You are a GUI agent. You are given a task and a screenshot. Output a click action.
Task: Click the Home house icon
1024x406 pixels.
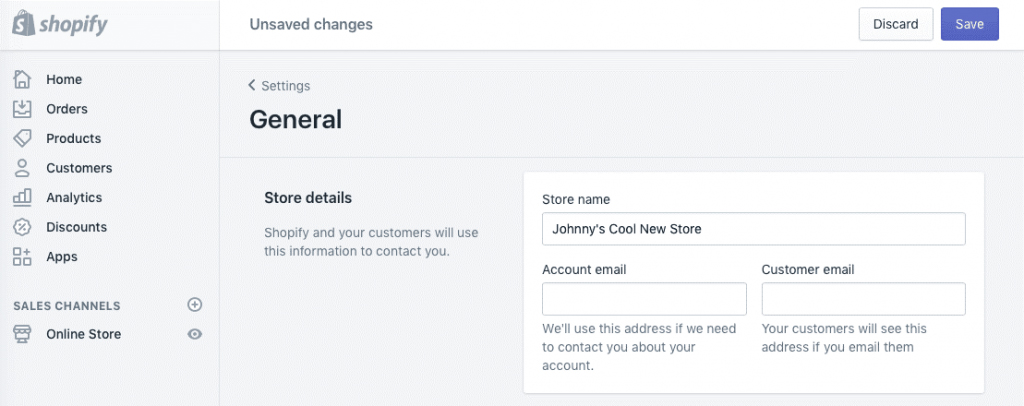coord(22,79)
